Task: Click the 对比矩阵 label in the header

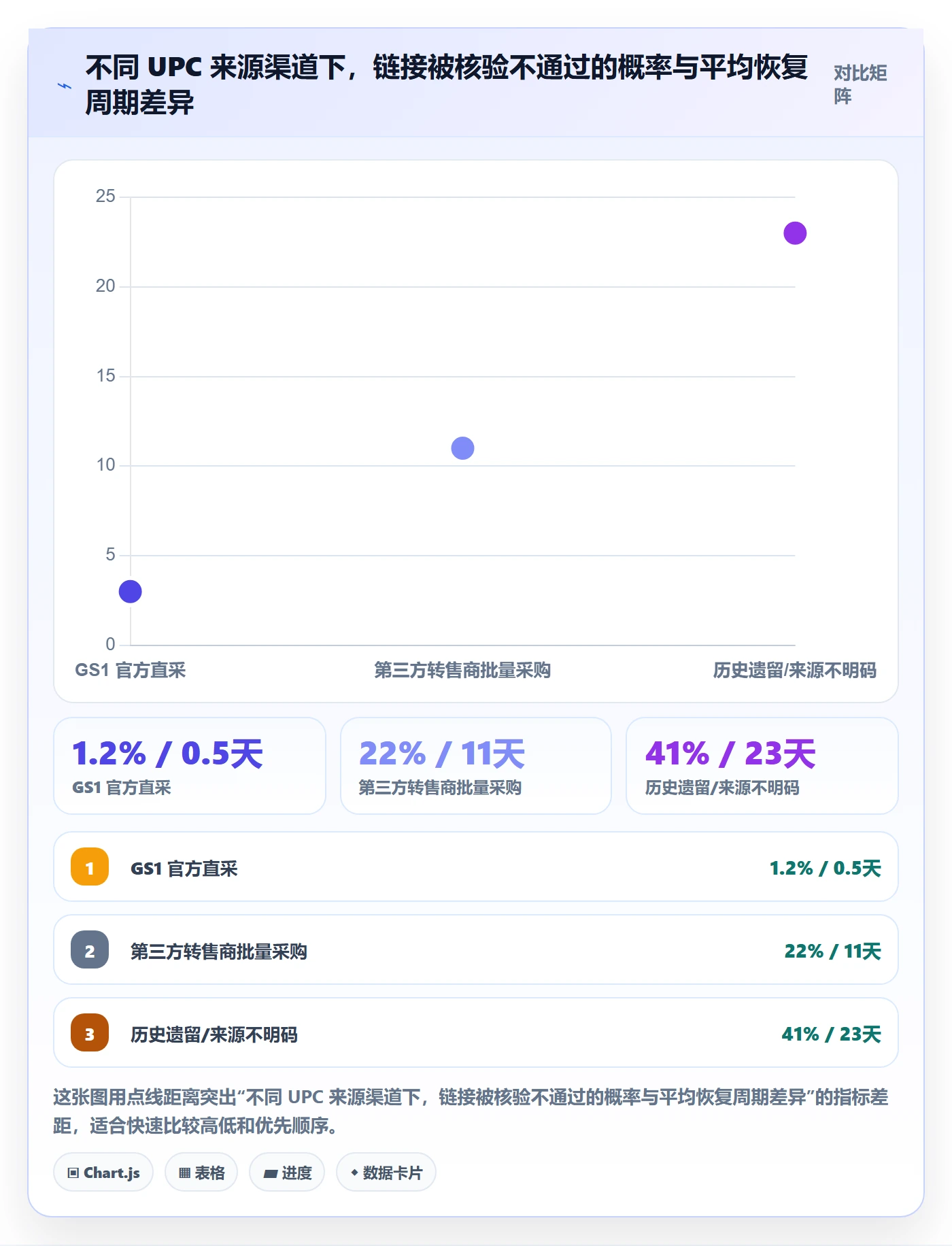Action: click(860, 84)
